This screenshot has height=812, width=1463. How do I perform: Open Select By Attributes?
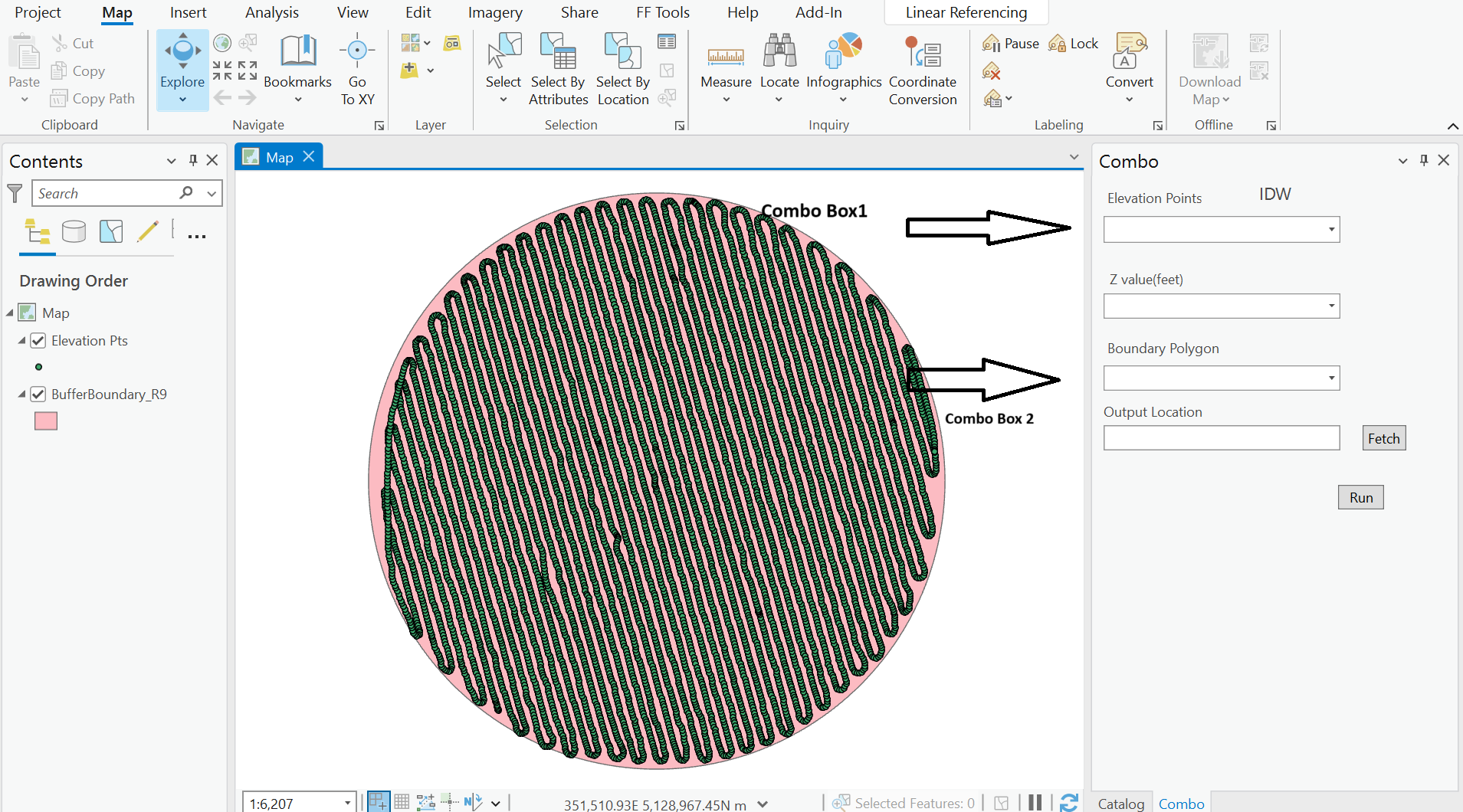[558, 69]
